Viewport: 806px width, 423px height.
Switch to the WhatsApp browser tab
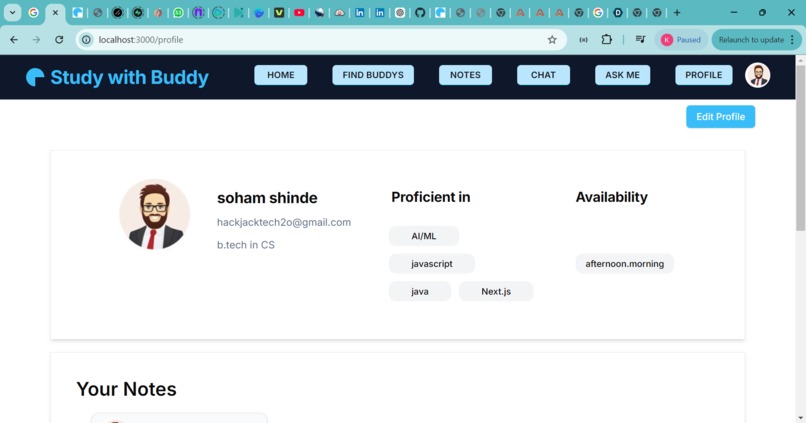tap(178, 13)
